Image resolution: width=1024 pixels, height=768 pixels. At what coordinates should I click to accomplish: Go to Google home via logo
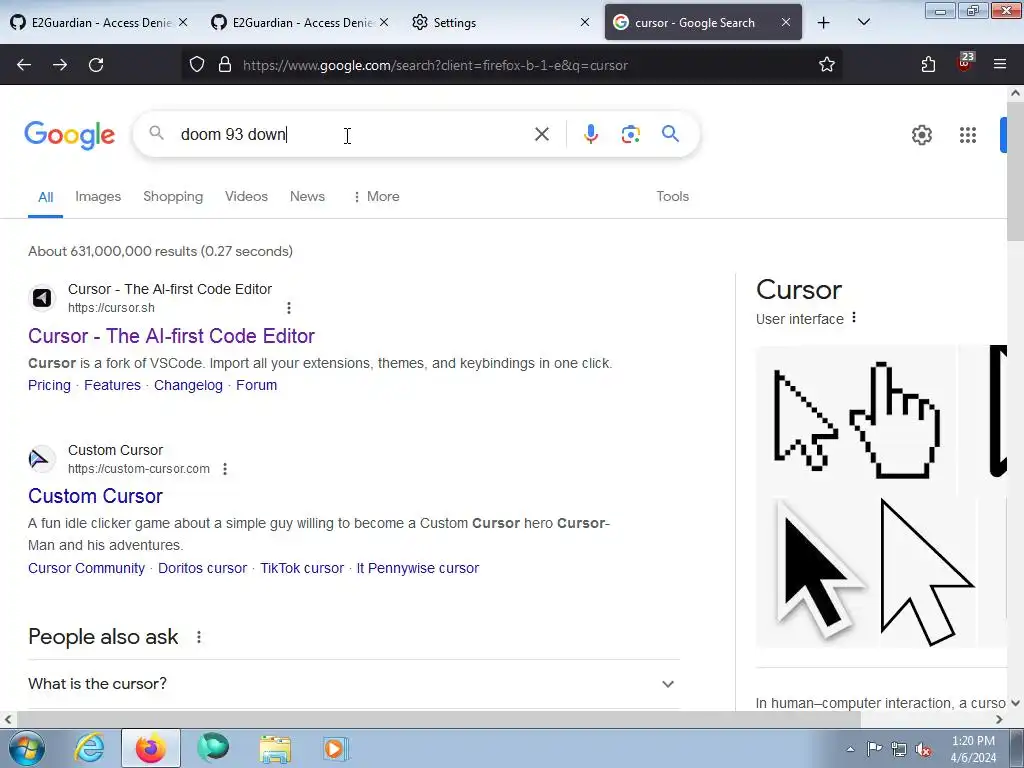pos(69,135)
